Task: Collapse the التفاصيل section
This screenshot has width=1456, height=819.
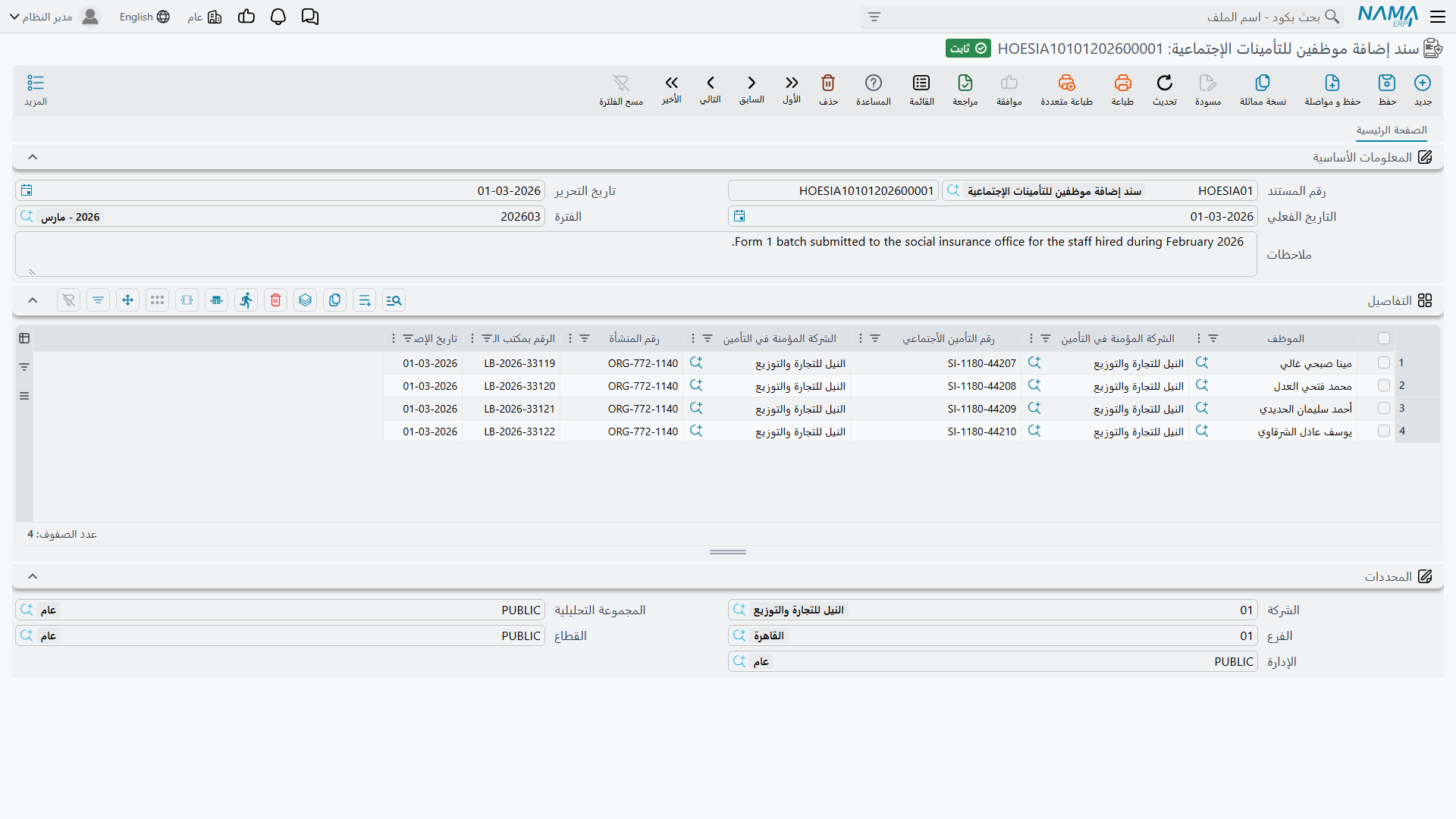Action: (x=33, y=300)
